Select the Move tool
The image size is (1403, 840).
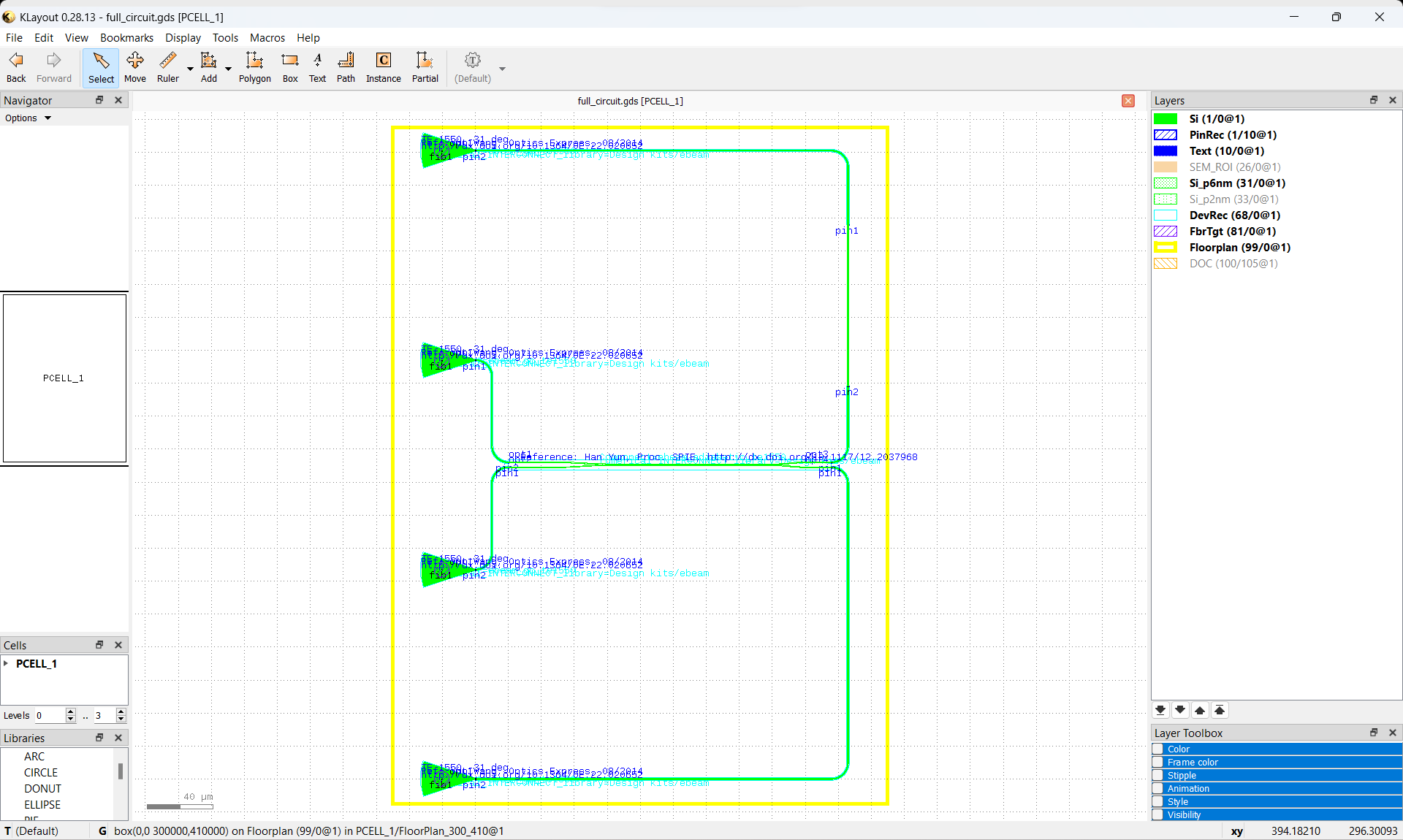click(x=134, y=67)
